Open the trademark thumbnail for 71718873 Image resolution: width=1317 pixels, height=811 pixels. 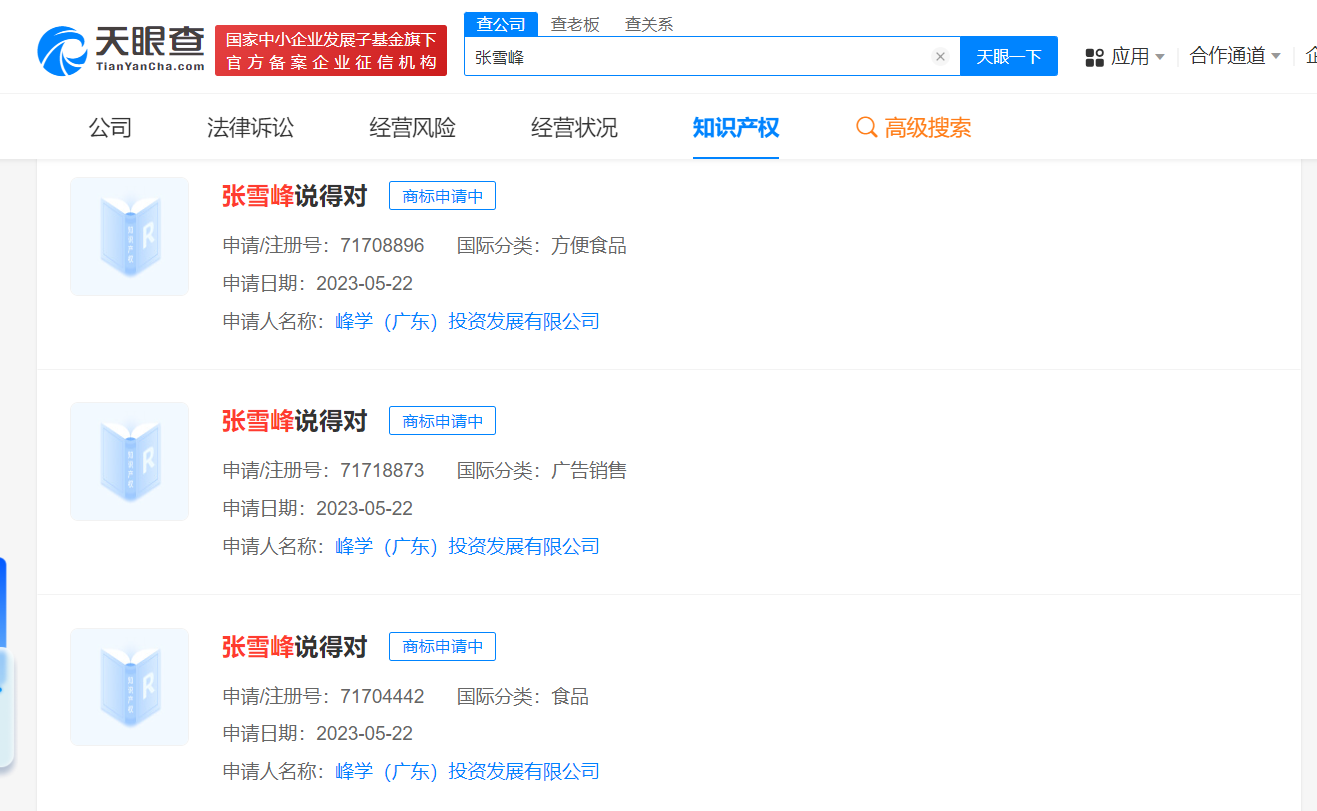point(129,461)
